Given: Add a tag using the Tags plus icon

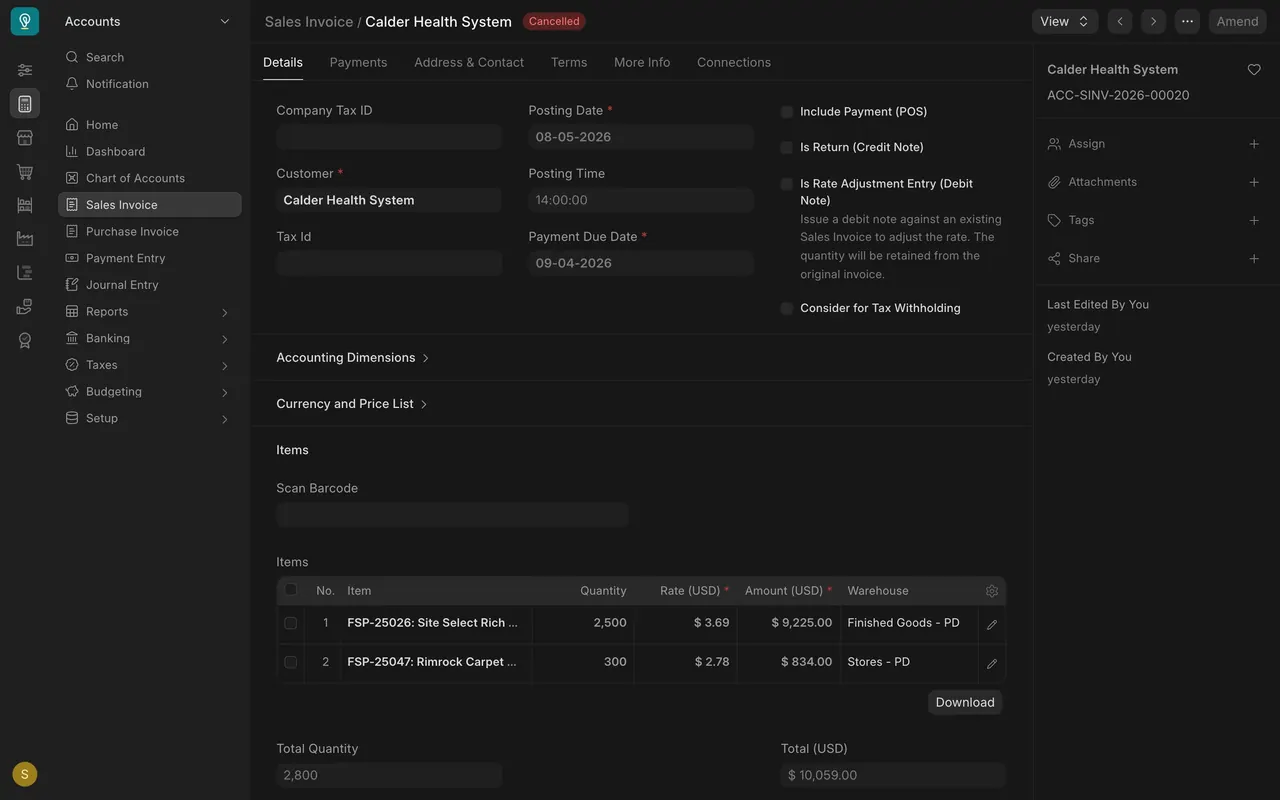Looking at the screenshot, I should (1254, 220).
